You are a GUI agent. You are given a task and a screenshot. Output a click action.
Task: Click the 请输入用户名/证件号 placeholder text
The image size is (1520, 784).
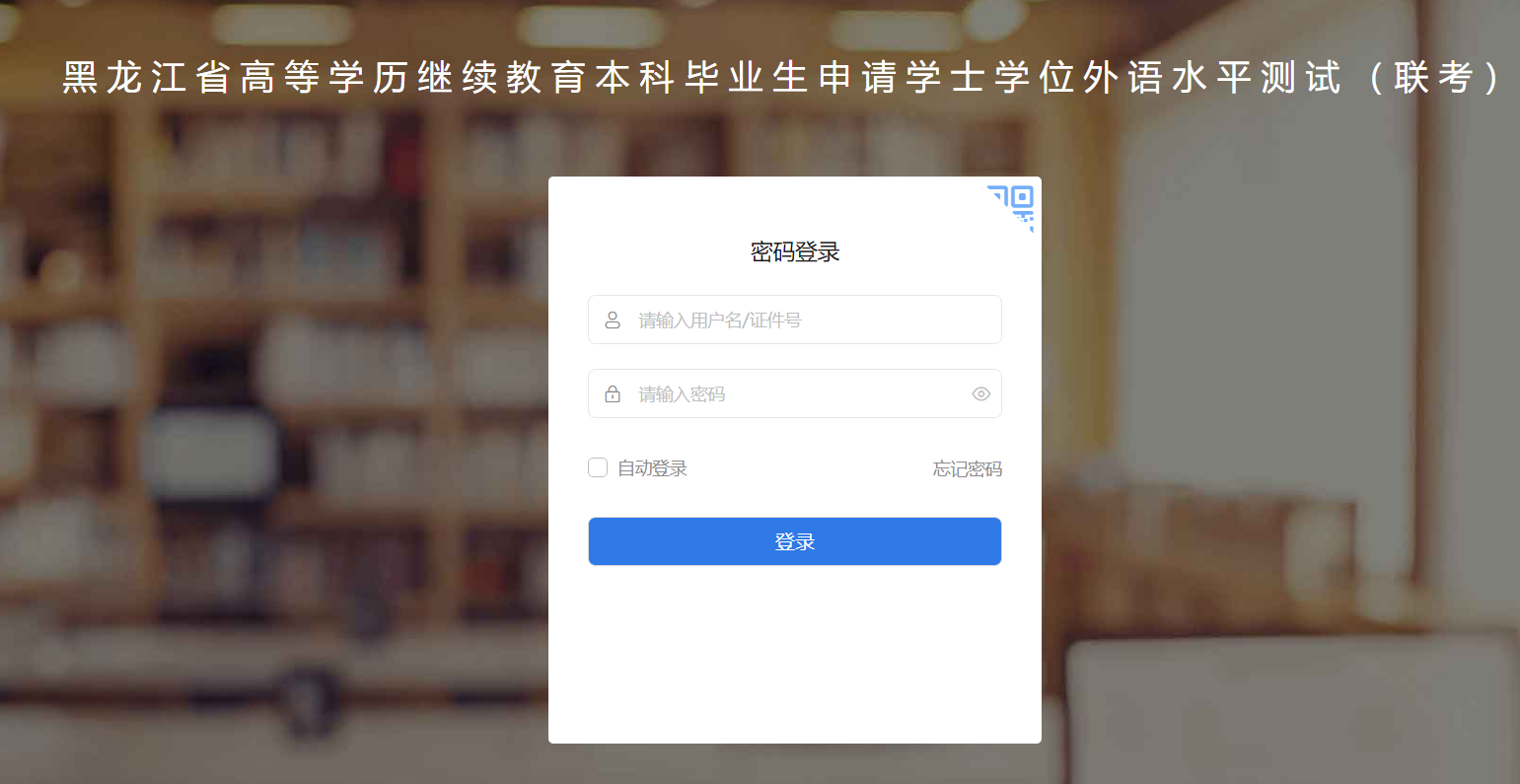(720, 321)
